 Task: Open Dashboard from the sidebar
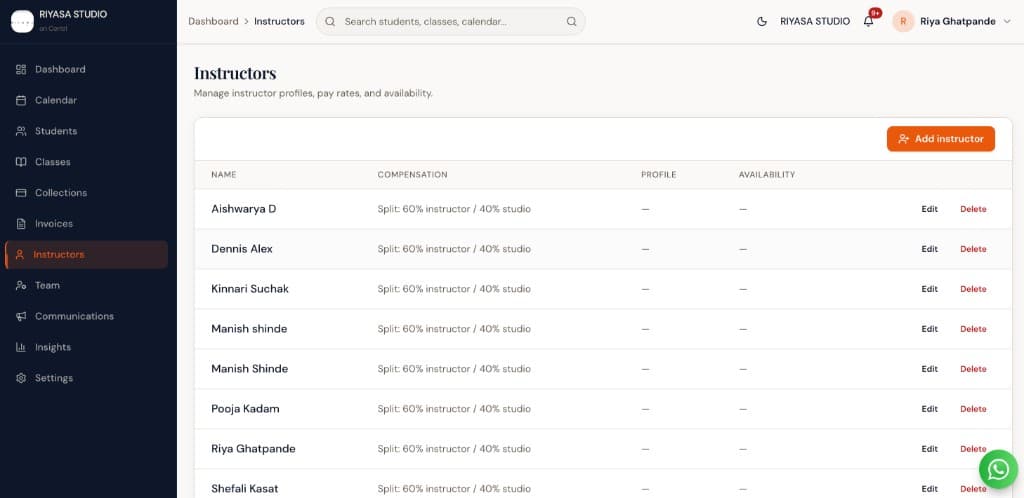pos(86,69)
